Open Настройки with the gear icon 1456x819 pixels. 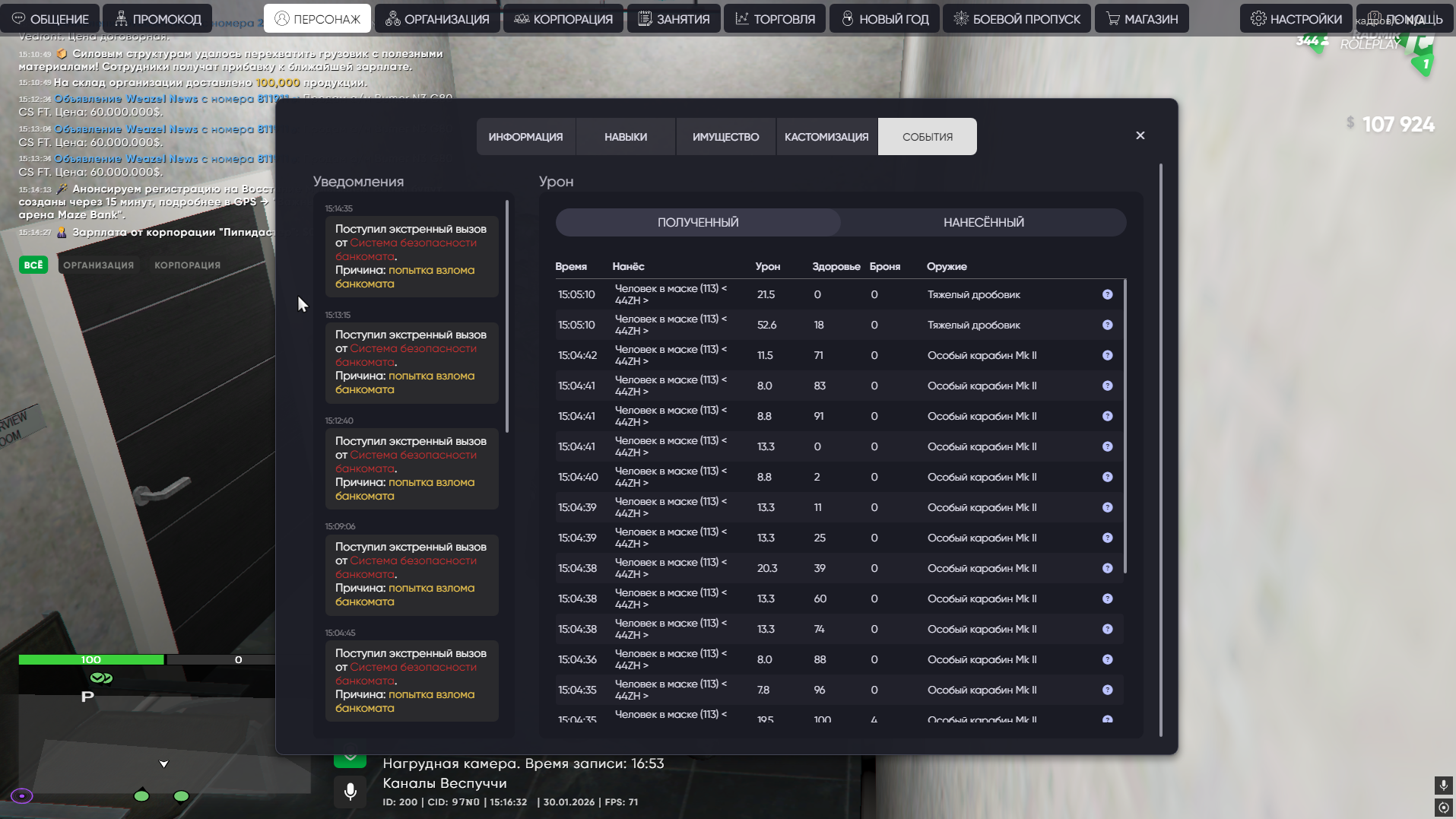coord(1296,18)
